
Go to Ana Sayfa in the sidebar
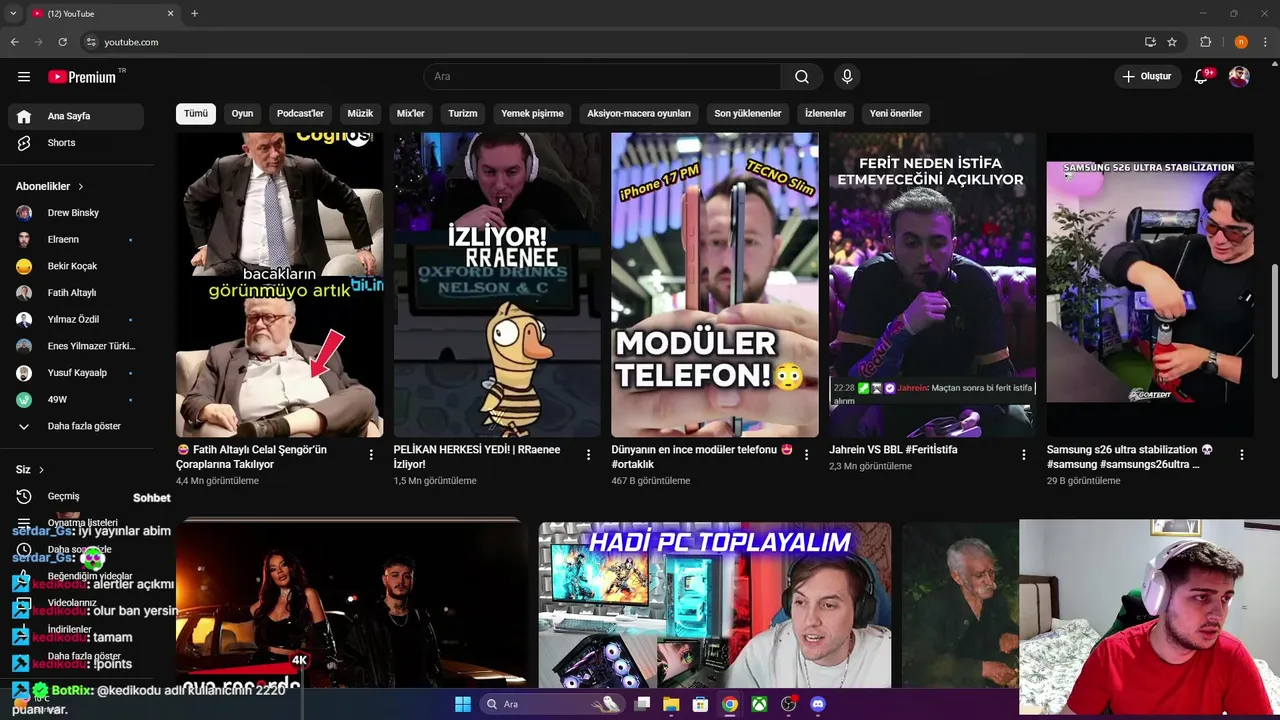point(76,116)
